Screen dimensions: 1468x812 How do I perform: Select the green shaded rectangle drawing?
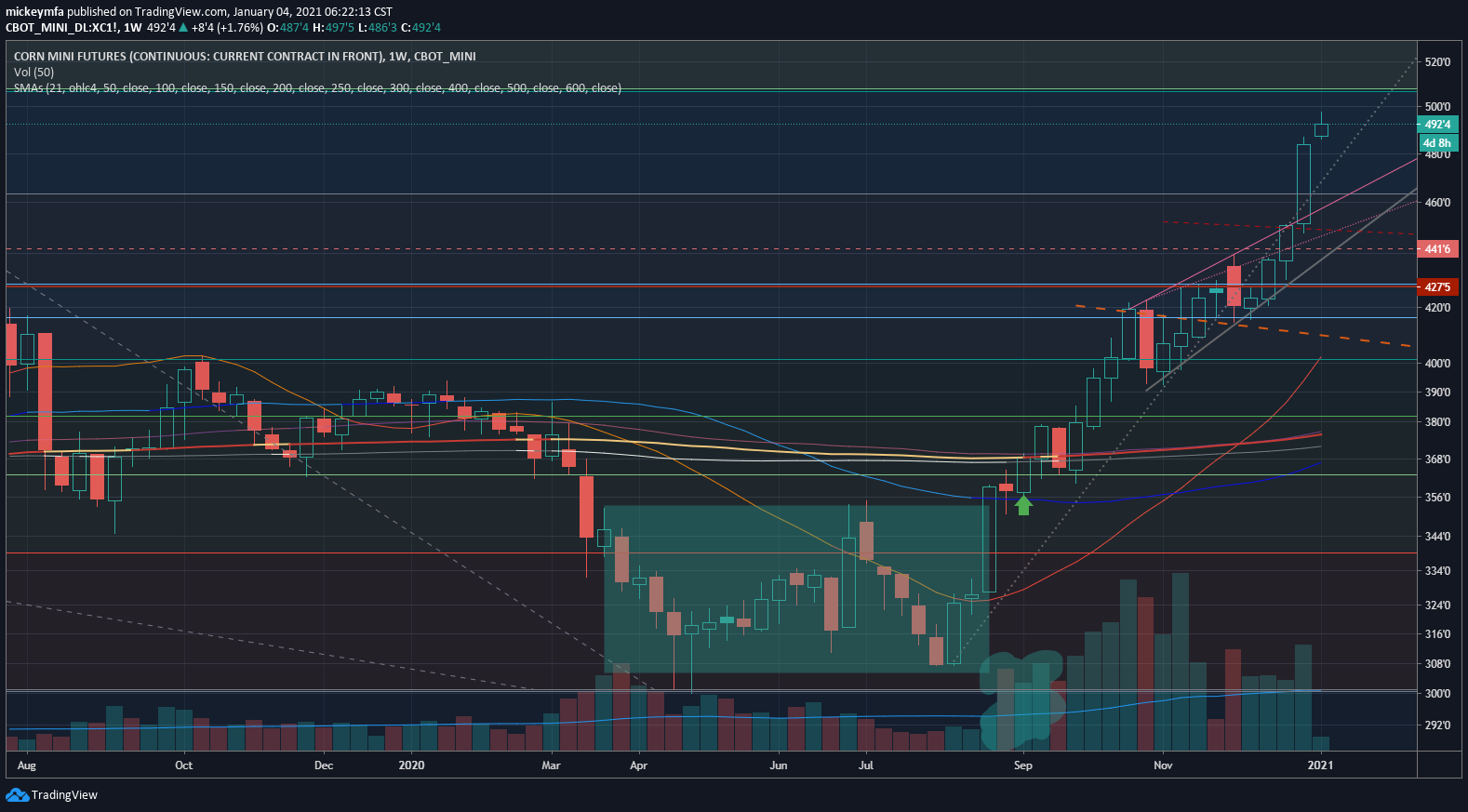point(796,589)
